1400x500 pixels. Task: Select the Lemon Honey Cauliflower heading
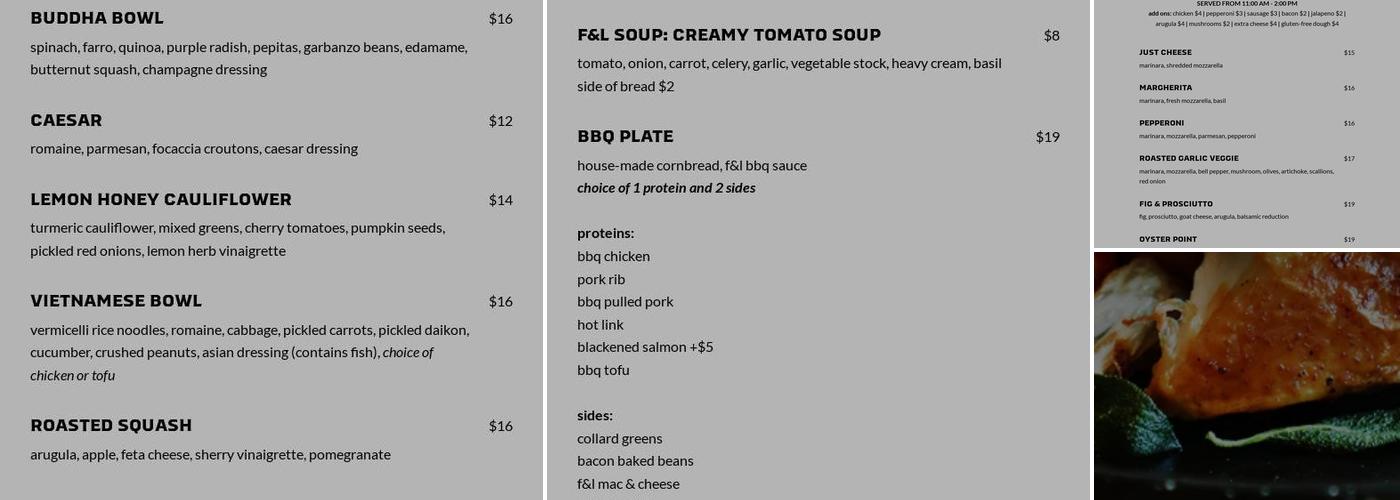tap(161, 199)
